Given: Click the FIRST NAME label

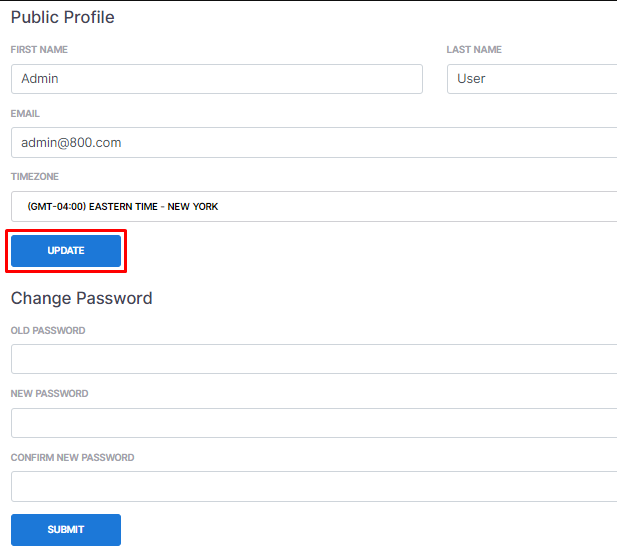Looking at the screenshot, I should [39, 50].
